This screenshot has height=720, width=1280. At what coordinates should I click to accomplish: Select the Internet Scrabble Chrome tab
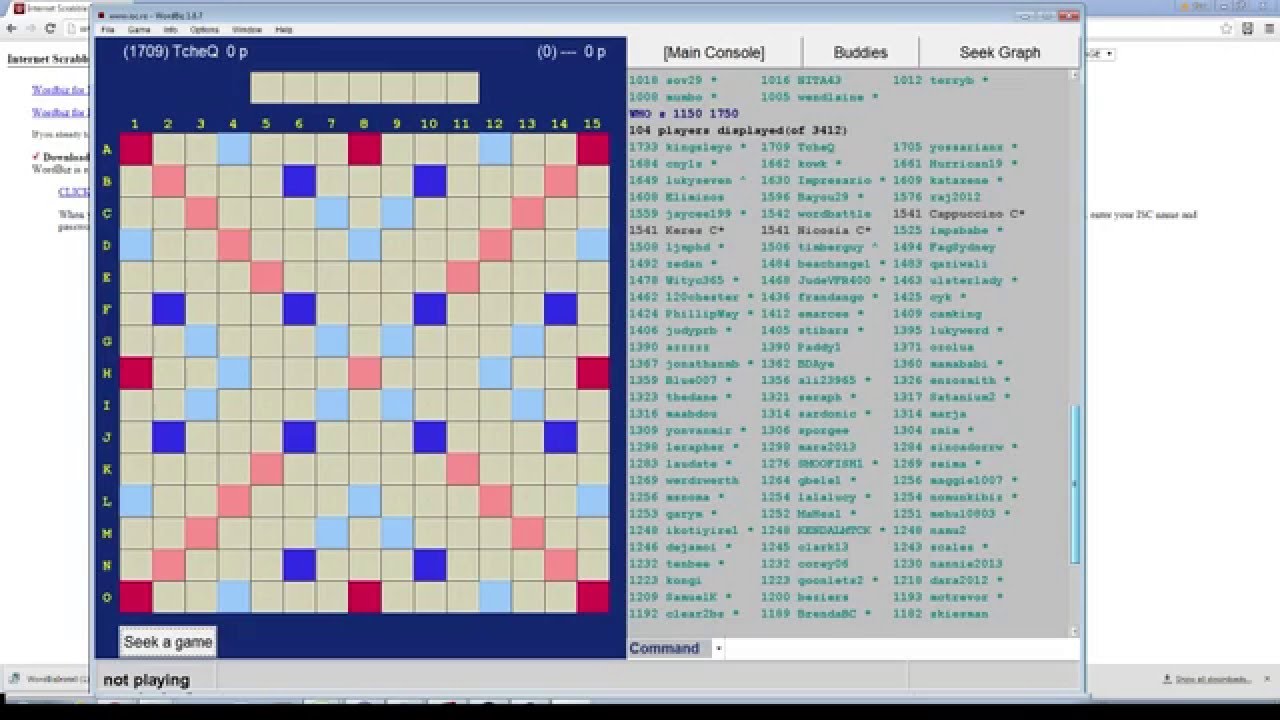[x=50, y=8]
